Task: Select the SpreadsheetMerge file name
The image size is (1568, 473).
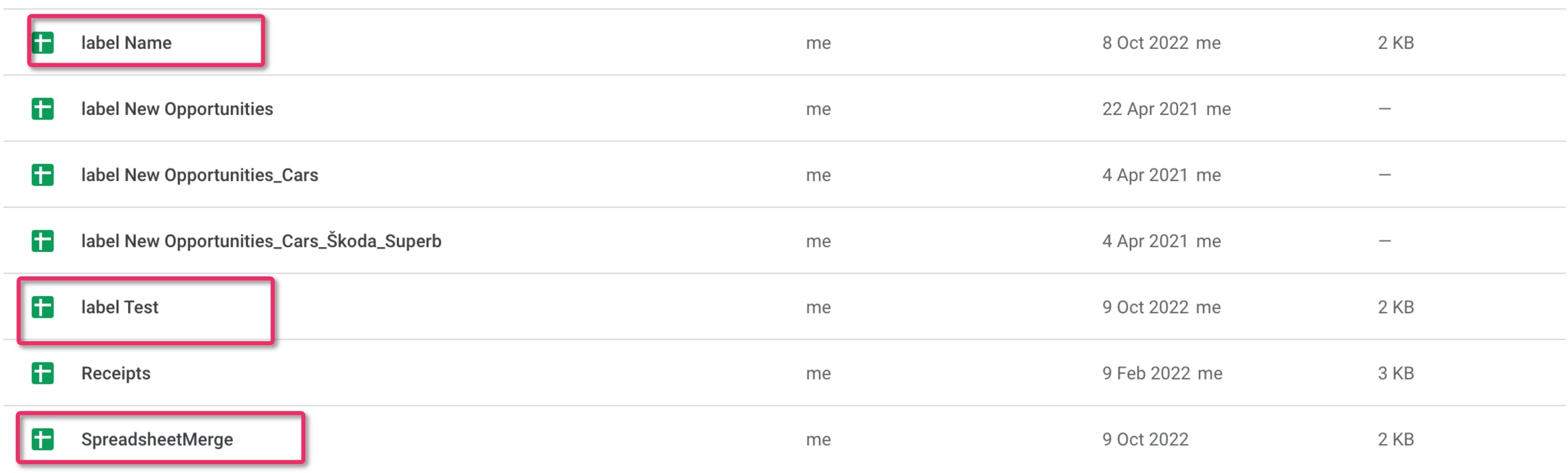Action: (x=157, y=440)
